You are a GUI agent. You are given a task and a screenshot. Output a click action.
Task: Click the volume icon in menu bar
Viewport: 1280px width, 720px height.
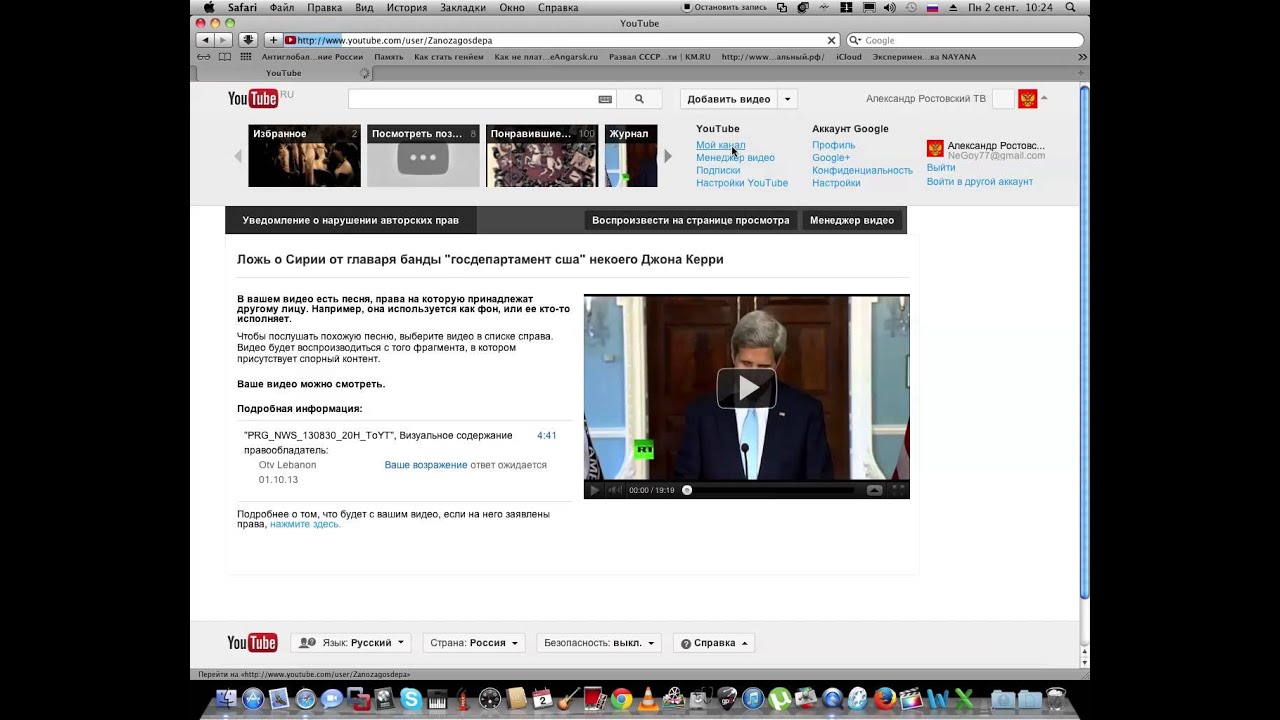pos(890,7)
